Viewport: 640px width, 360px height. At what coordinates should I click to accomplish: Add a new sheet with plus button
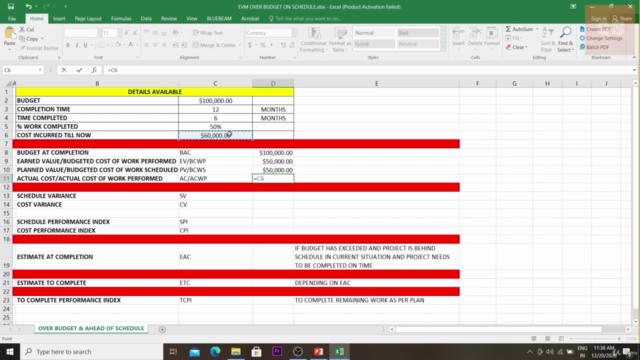pos(162,329)
